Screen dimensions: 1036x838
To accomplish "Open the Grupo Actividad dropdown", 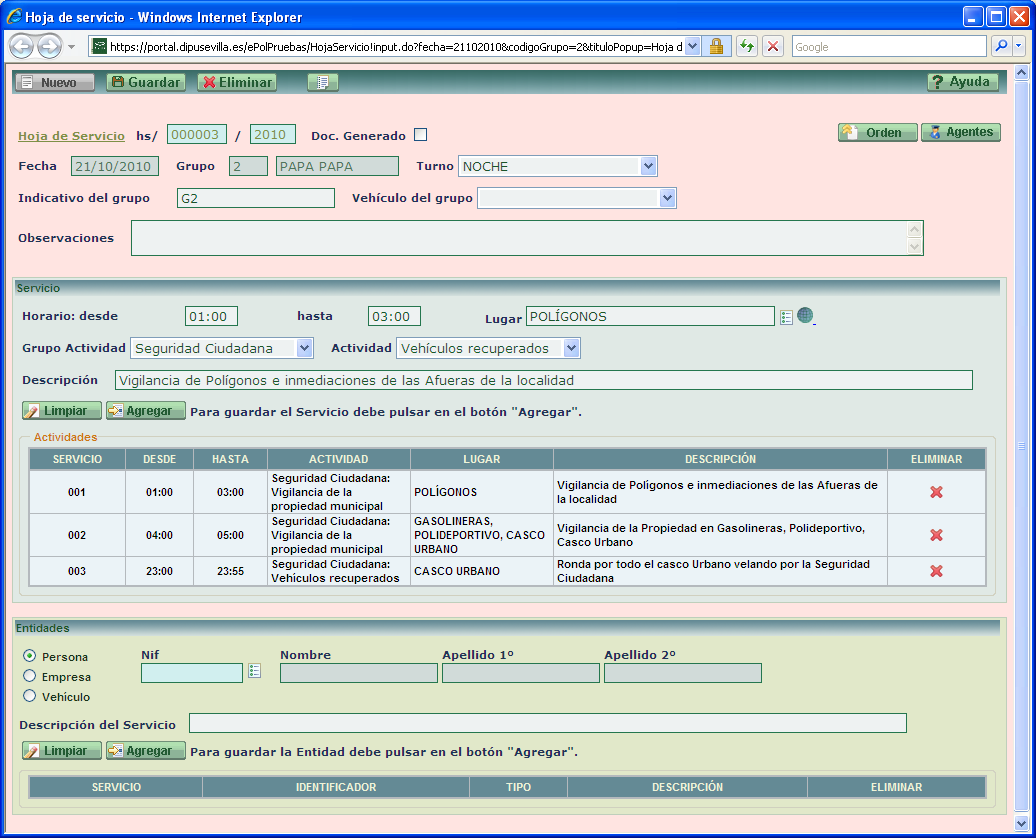I will click(x=305, y=349).
